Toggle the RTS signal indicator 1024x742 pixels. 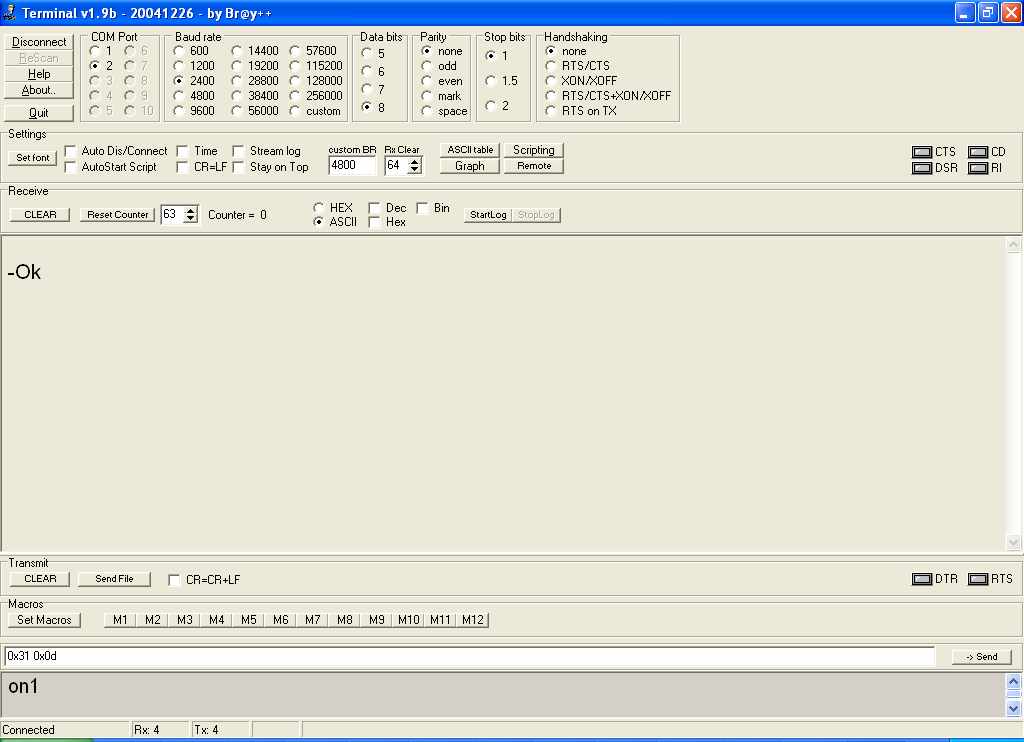(978, 579)
